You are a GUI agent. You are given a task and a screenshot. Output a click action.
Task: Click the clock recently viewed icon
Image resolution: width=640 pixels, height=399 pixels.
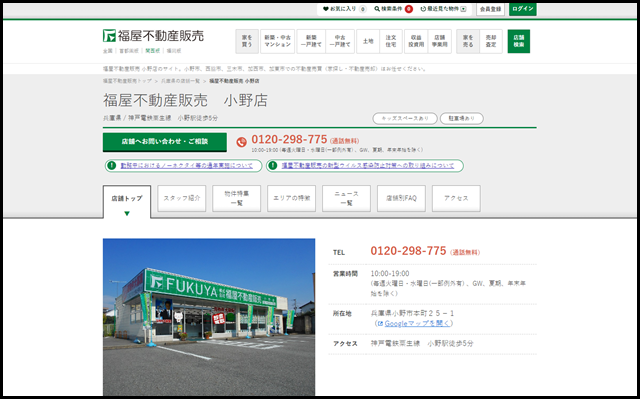pos(423,9)
